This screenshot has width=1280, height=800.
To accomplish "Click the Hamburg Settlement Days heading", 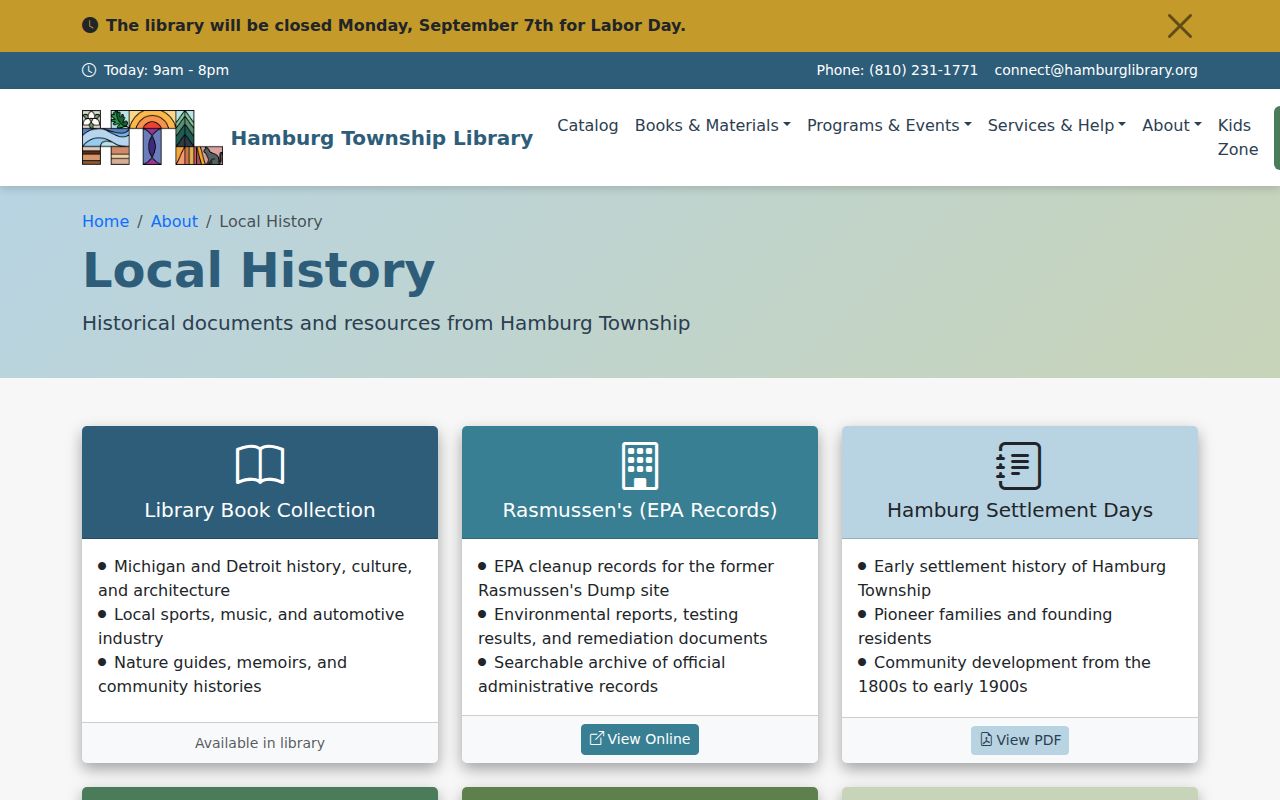I will tap(1020, 510).
